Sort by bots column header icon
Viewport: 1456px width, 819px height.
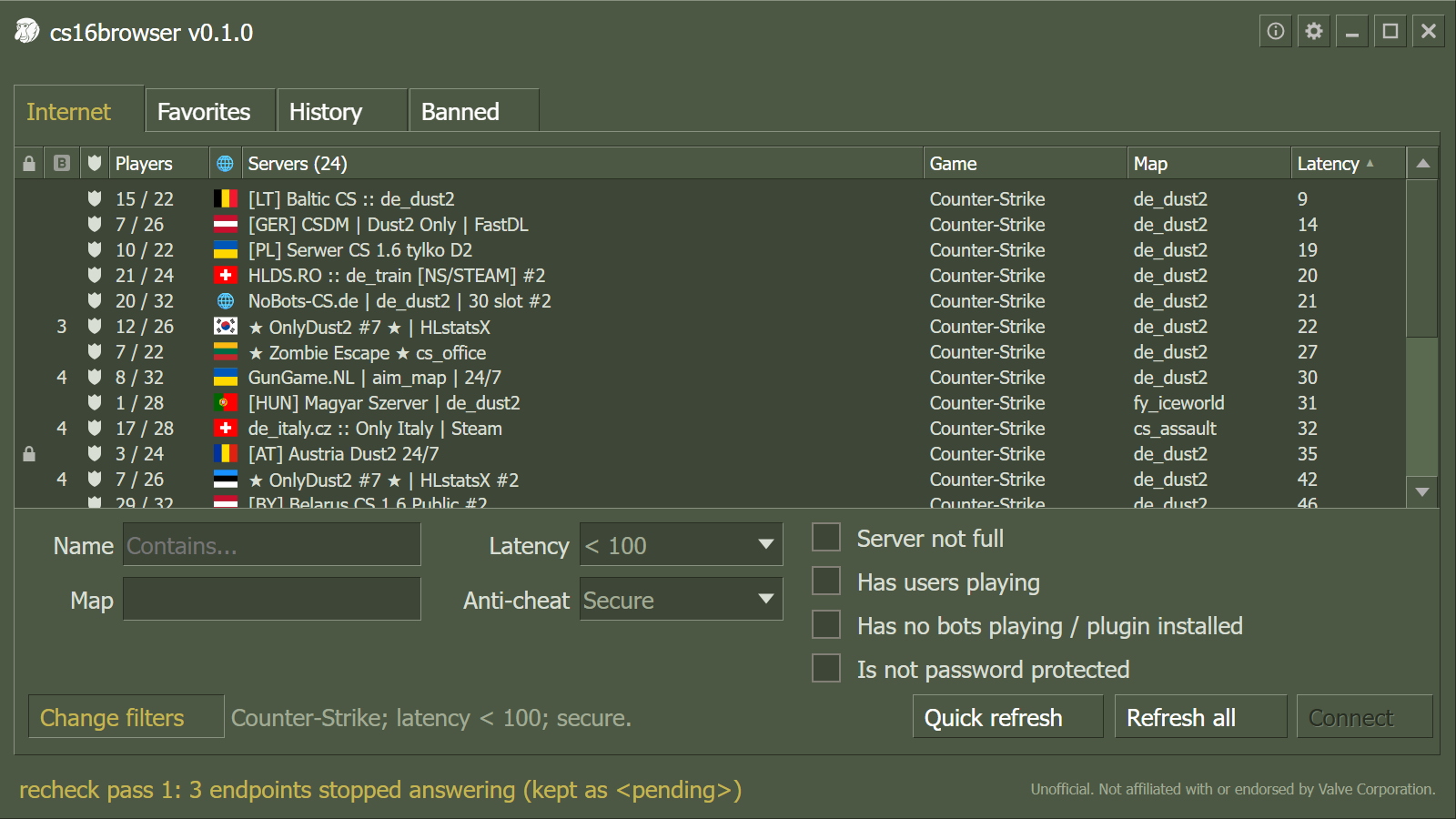[x=62, y=164]
